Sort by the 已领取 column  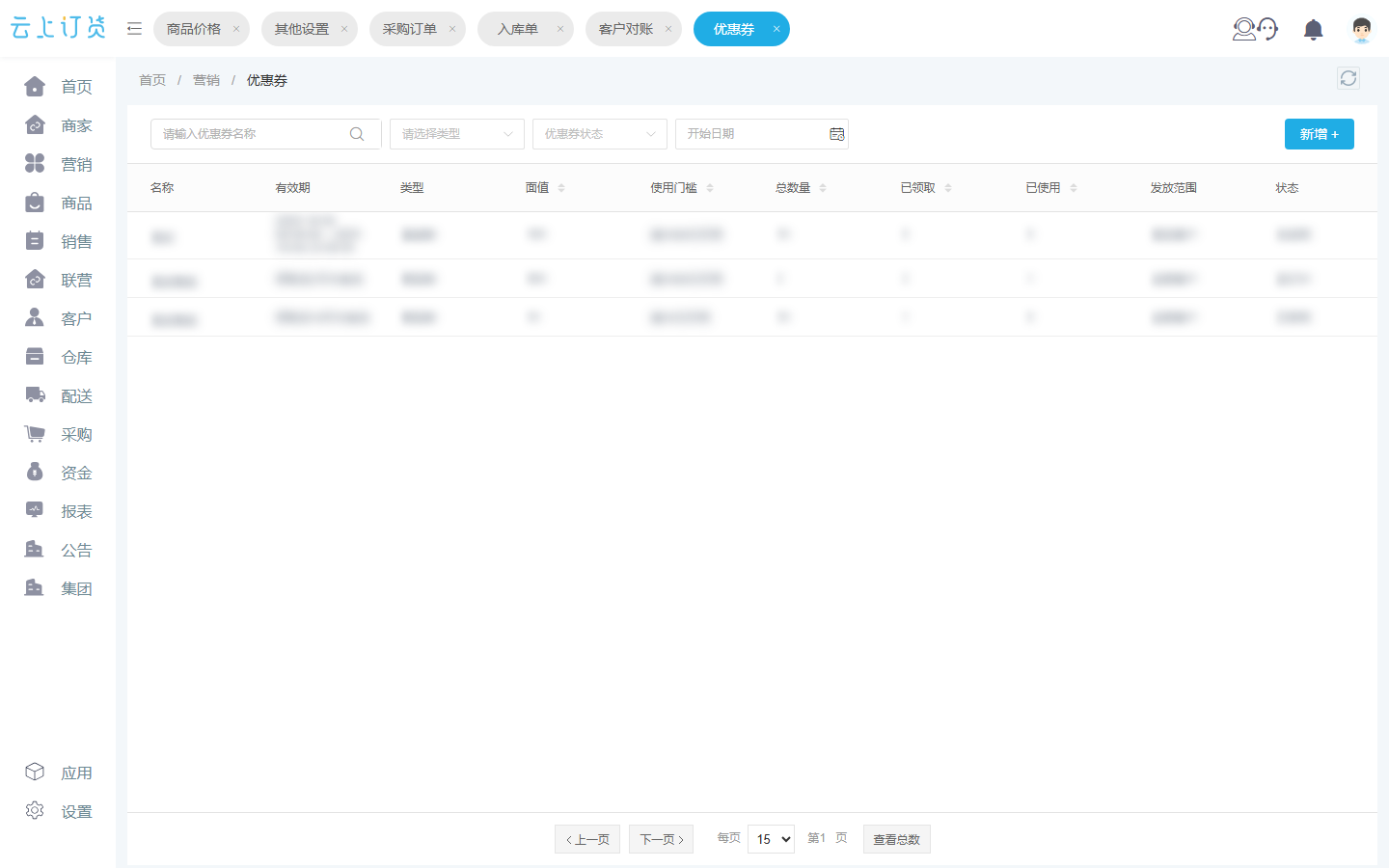[x=948, y=188]
